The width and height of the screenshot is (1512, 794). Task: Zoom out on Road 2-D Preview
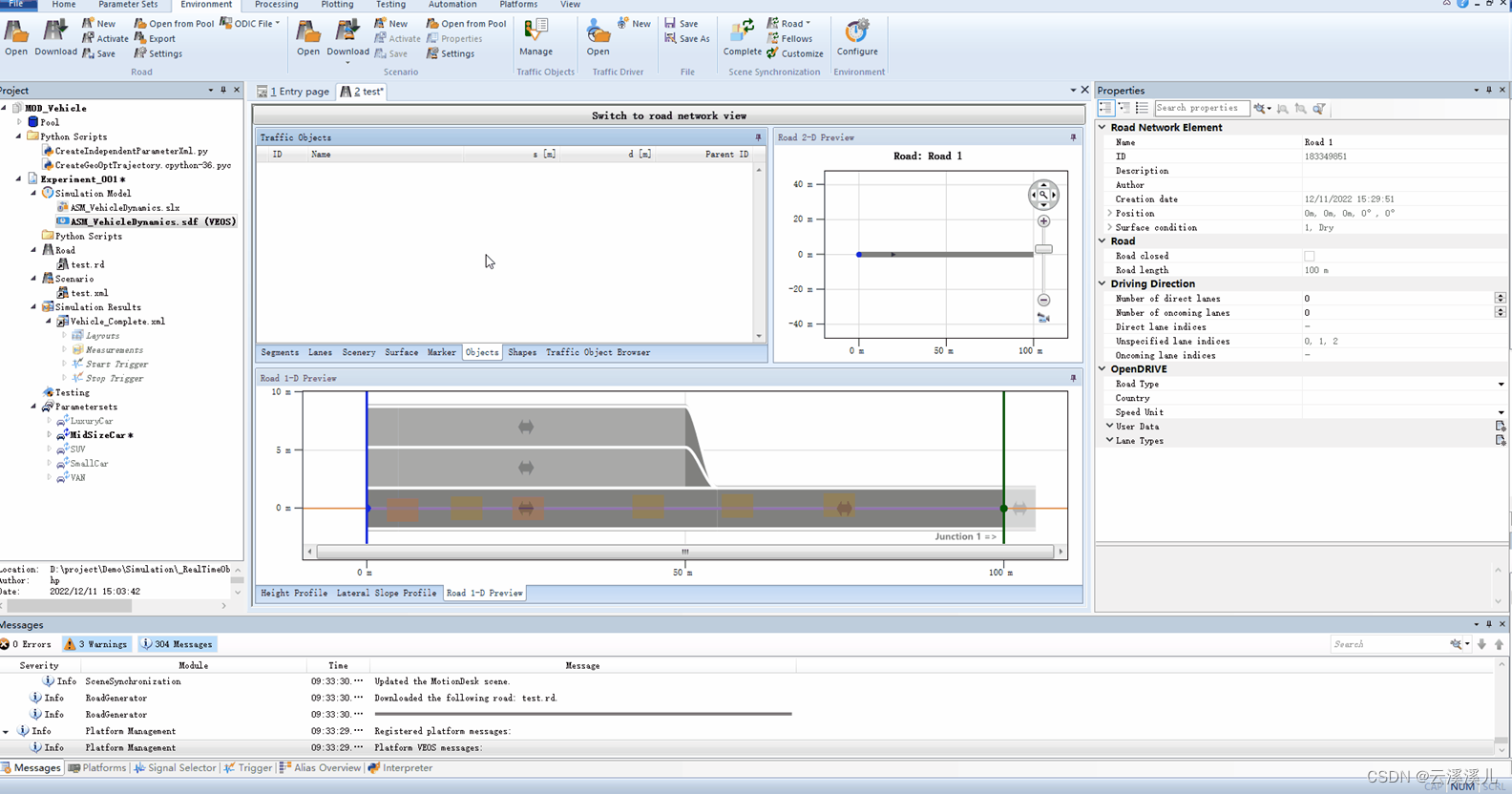(x=1043, y=300)
